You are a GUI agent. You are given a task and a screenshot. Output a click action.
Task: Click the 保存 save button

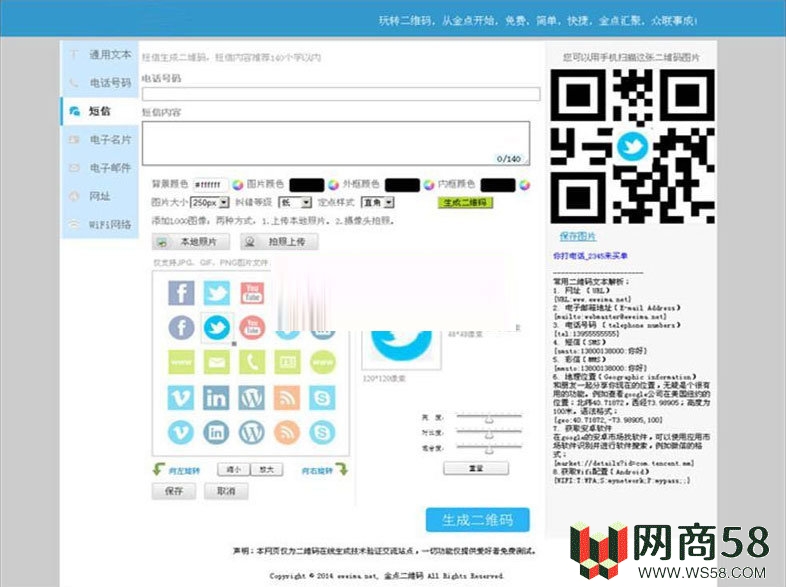[174, 491]
